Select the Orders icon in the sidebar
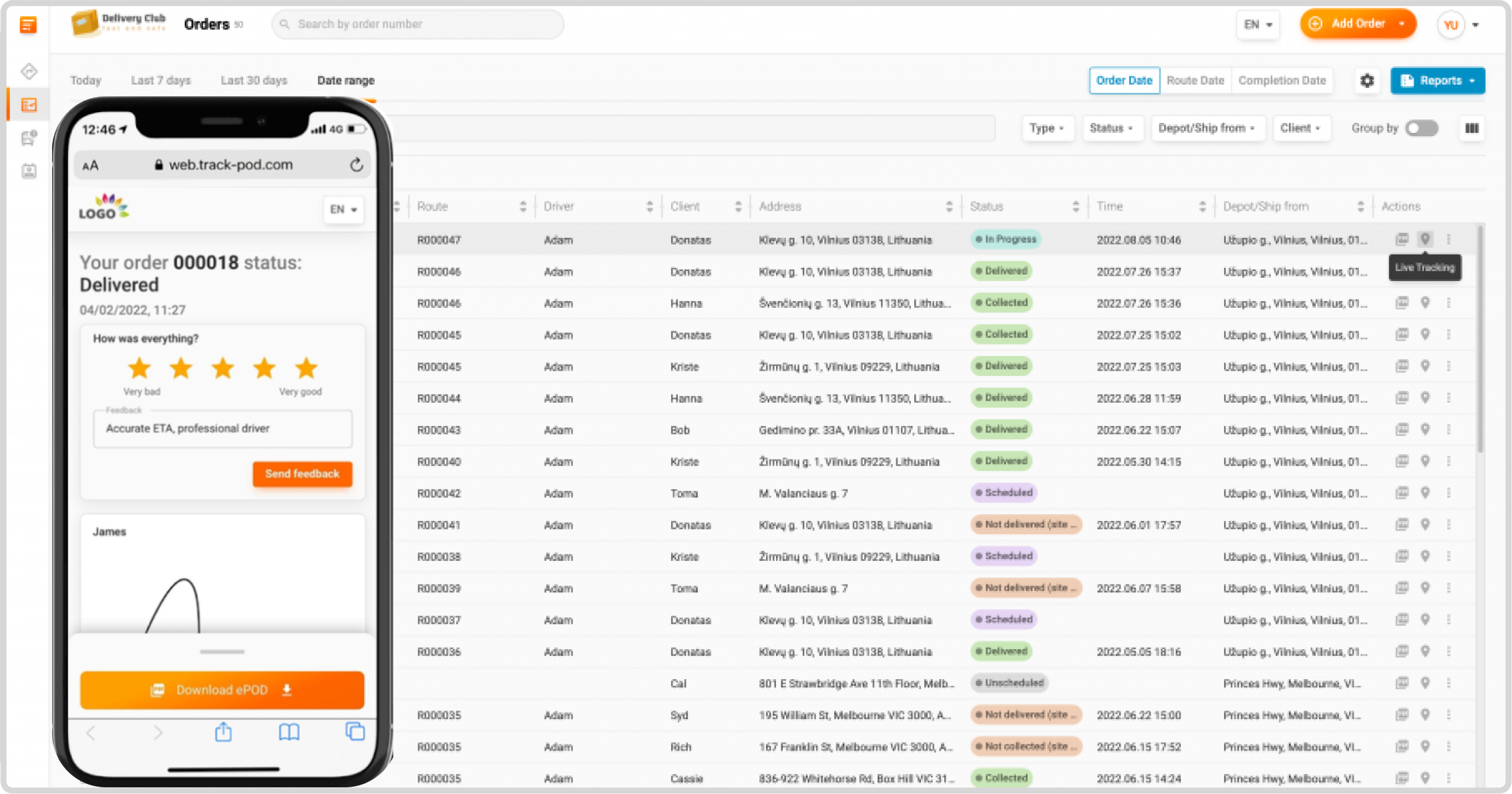1512x794 pixels. 29,105
